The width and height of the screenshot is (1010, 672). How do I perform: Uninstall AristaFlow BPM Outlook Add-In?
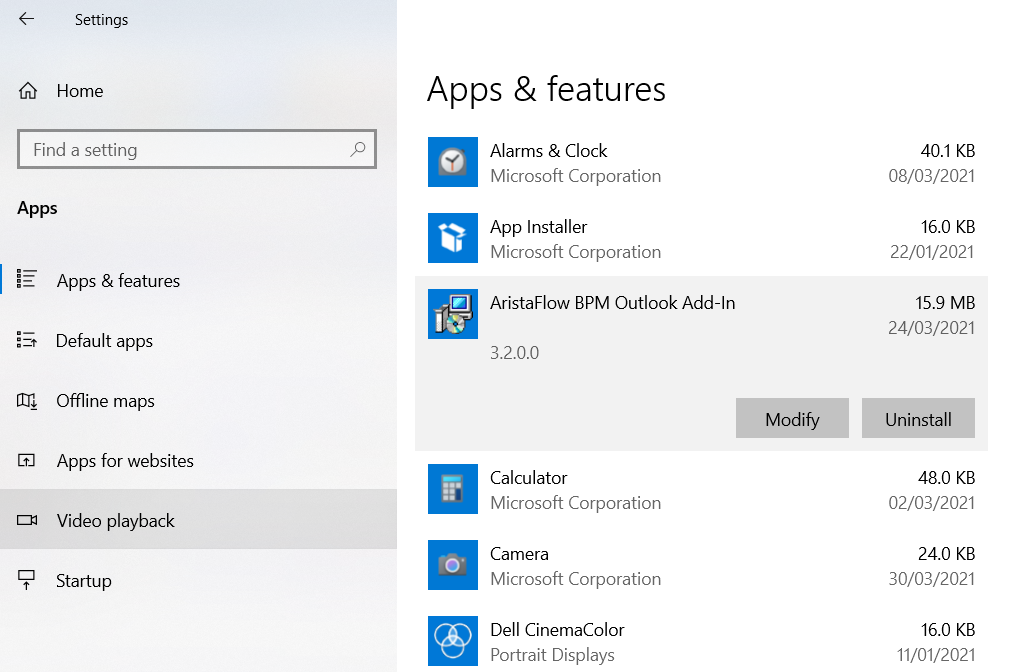pyautogui.click(x=919, y=419)
